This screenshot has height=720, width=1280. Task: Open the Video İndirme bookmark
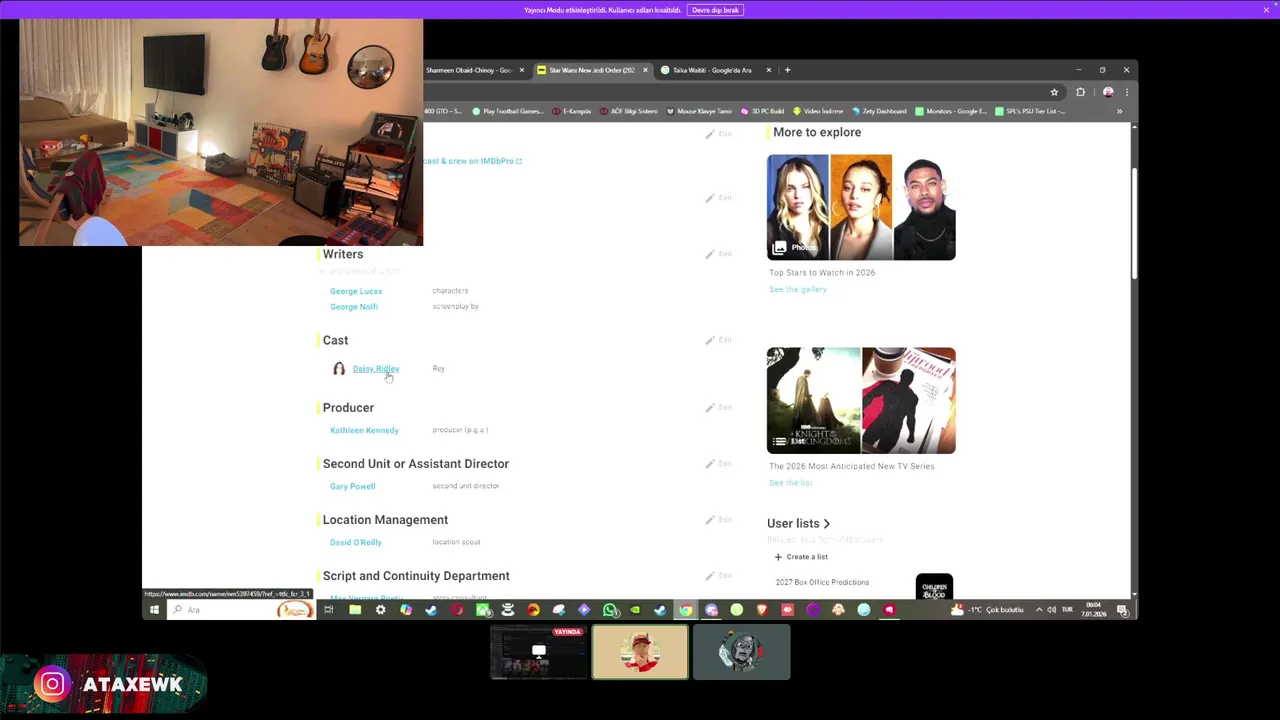point(818,111)
